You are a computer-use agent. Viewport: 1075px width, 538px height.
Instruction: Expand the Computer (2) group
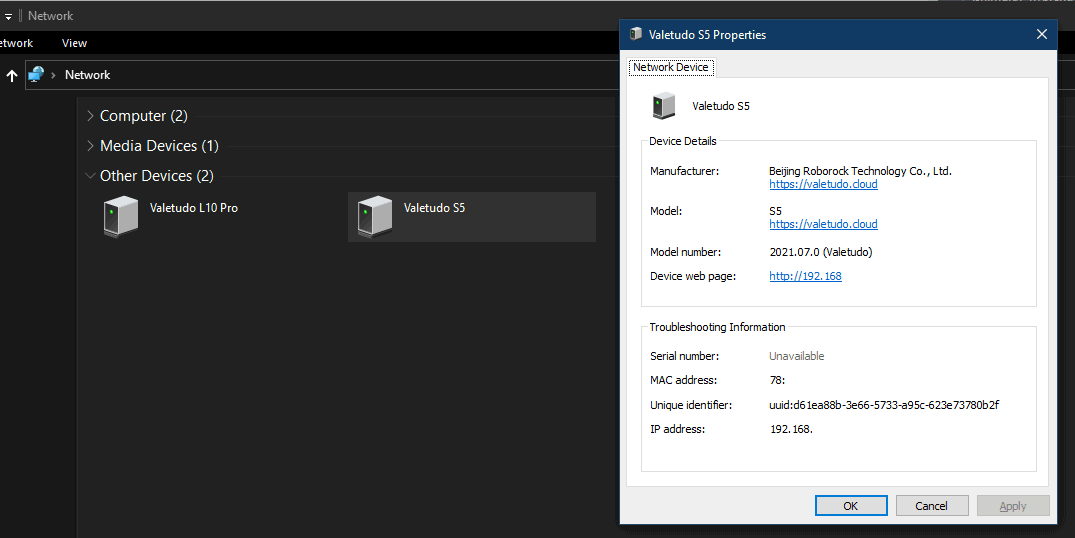tap(90, 116)
